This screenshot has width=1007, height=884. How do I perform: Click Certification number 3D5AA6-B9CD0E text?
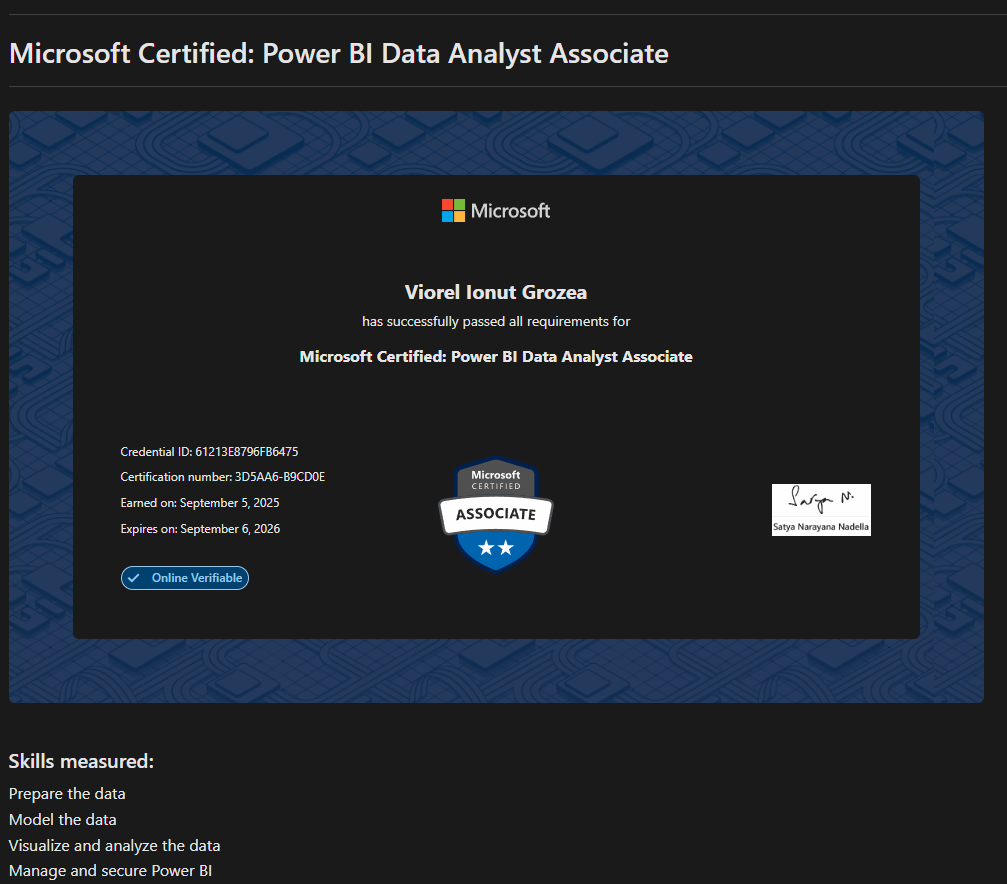click(222, 477)
